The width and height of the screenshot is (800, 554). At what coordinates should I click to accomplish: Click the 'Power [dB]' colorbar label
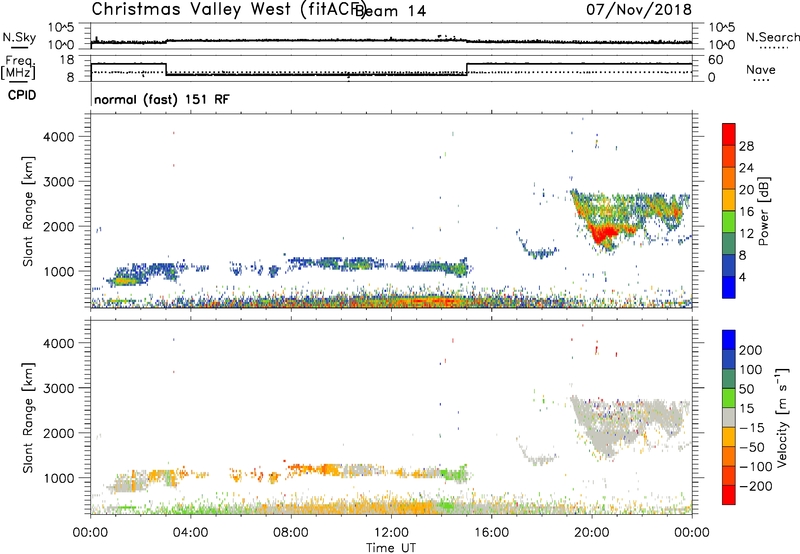tap(764, 211)
